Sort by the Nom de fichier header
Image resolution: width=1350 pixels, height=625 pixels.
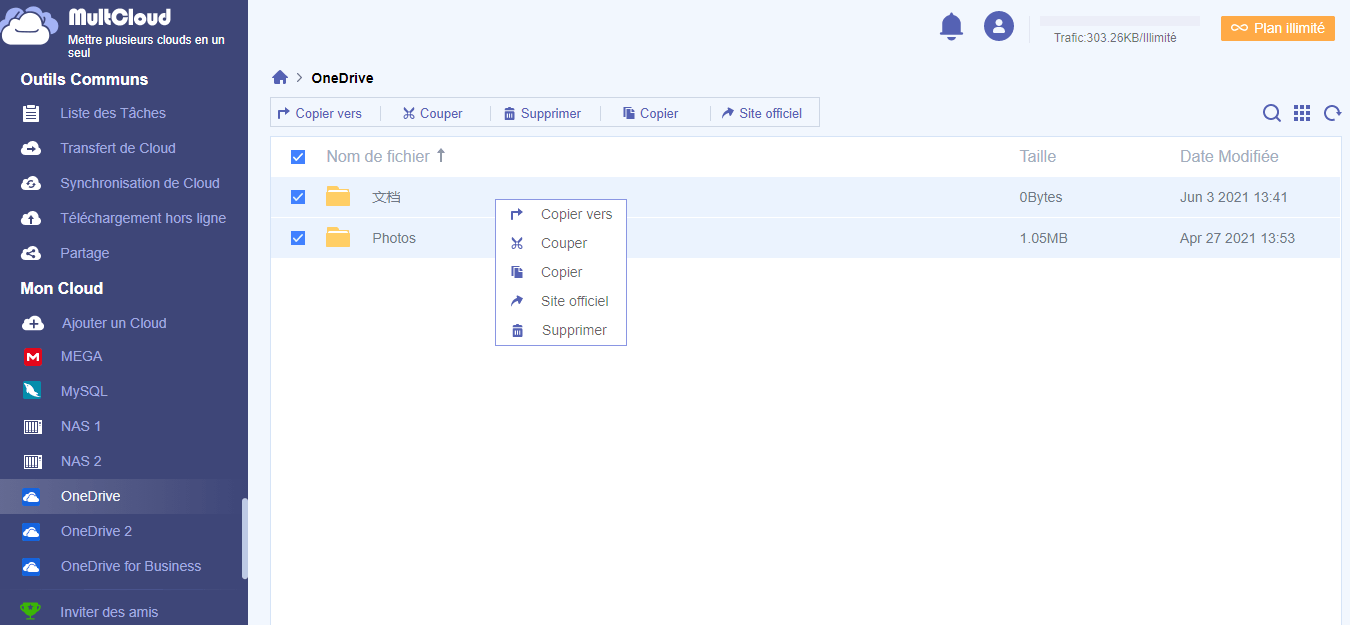click(x=378, y=156)
